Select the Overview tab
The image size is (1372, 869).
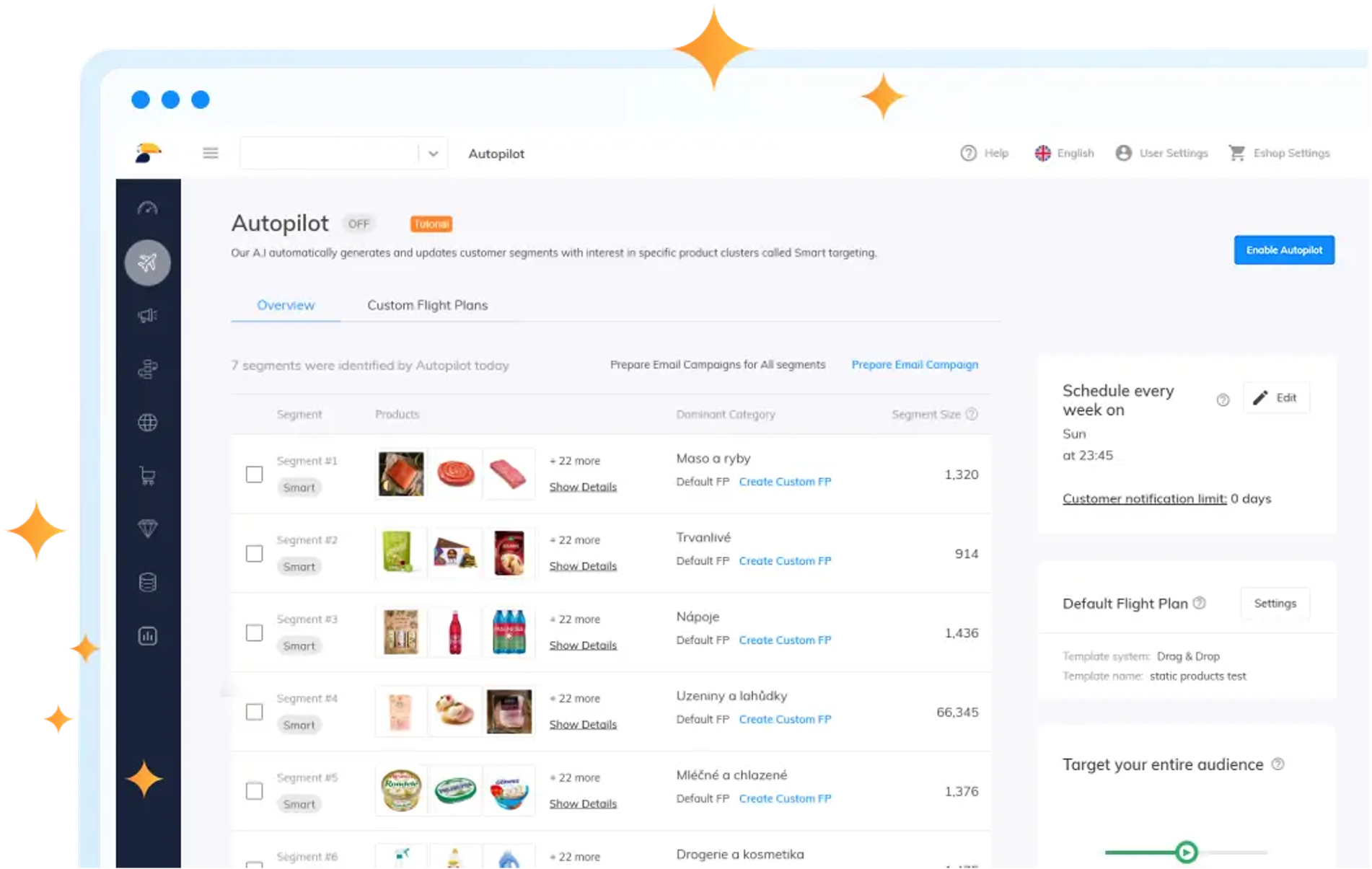pos(286,305)
